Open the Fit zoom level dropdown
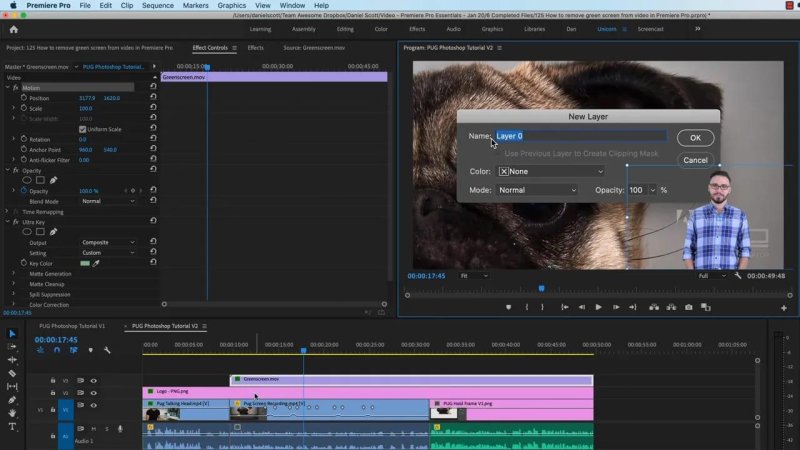 (474, 276)
